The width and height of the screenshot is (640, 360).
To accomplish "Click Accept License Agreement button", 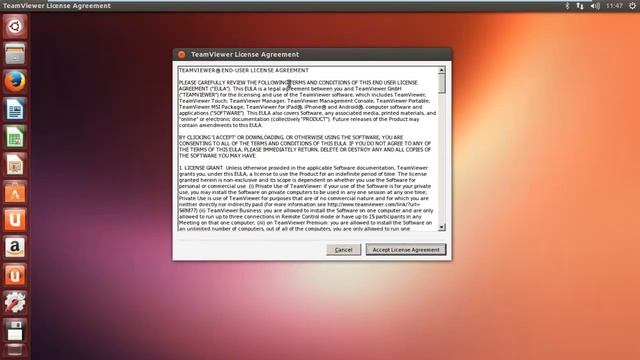I will pos(406,250).
